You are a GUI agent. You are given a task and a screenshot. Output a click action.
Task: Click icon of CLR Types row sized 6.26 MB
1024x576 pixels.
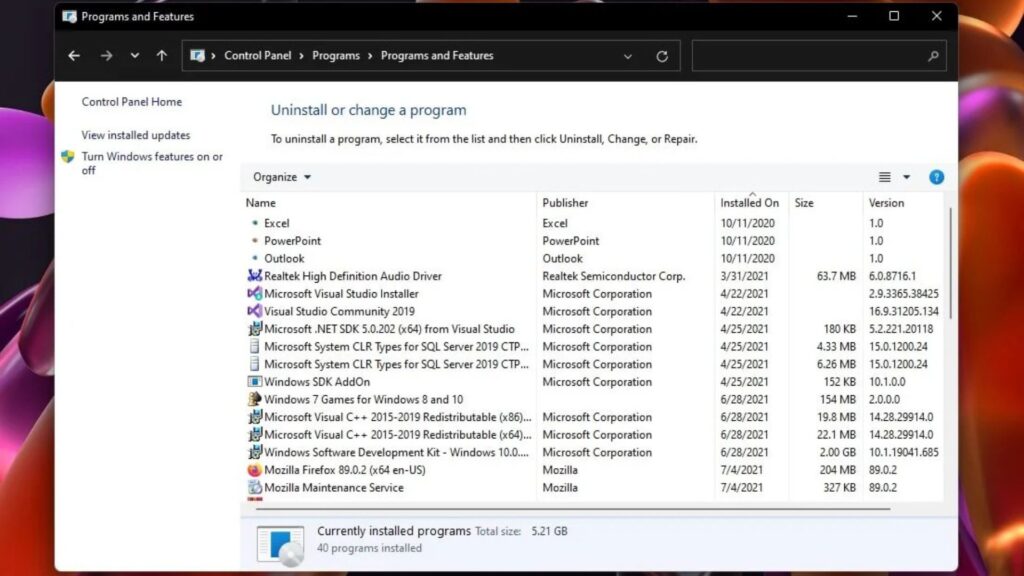point(255,364)
